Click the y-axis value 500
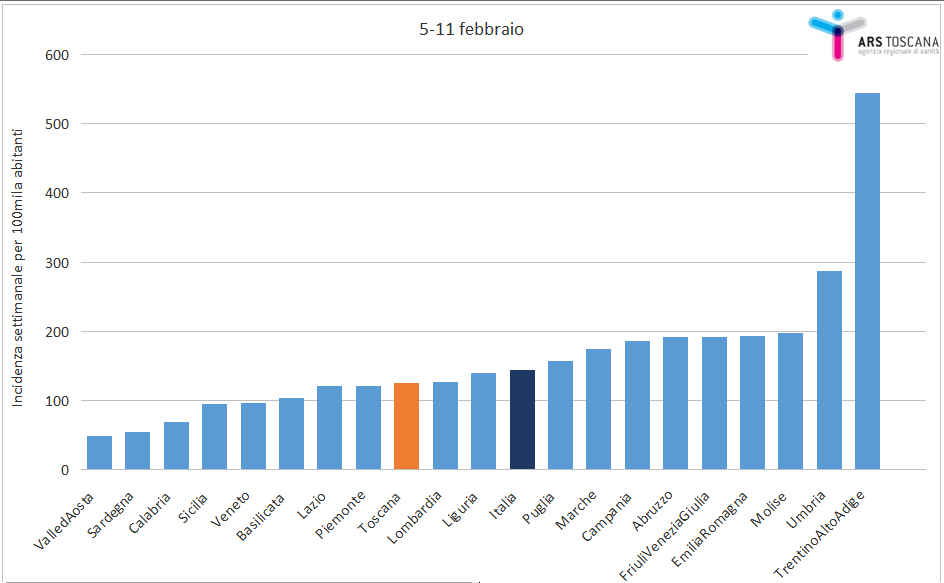 click(x=57, y=124)
